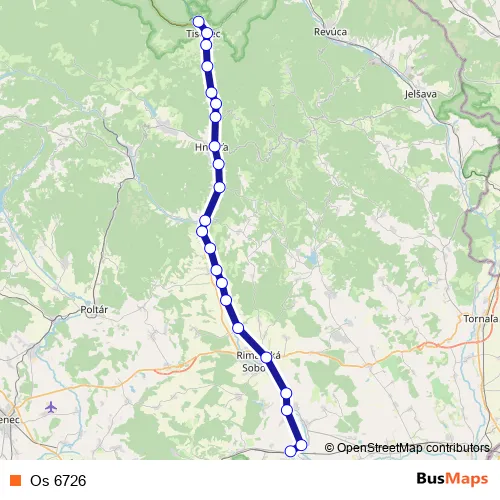Click the Revúca town label

(330, 32)
